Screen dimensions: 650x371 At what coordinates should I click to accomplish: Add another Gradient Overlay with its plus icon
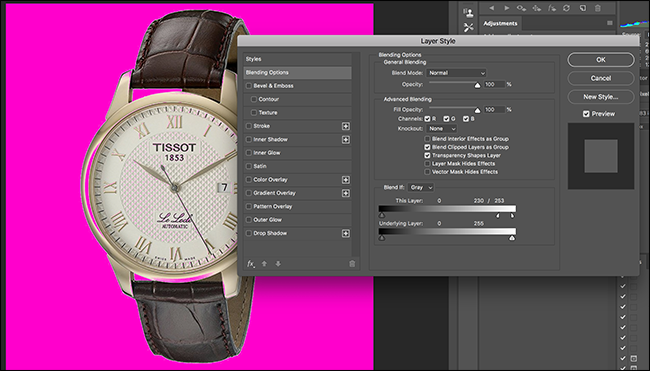pyautogui.click(x=346, y=193)
